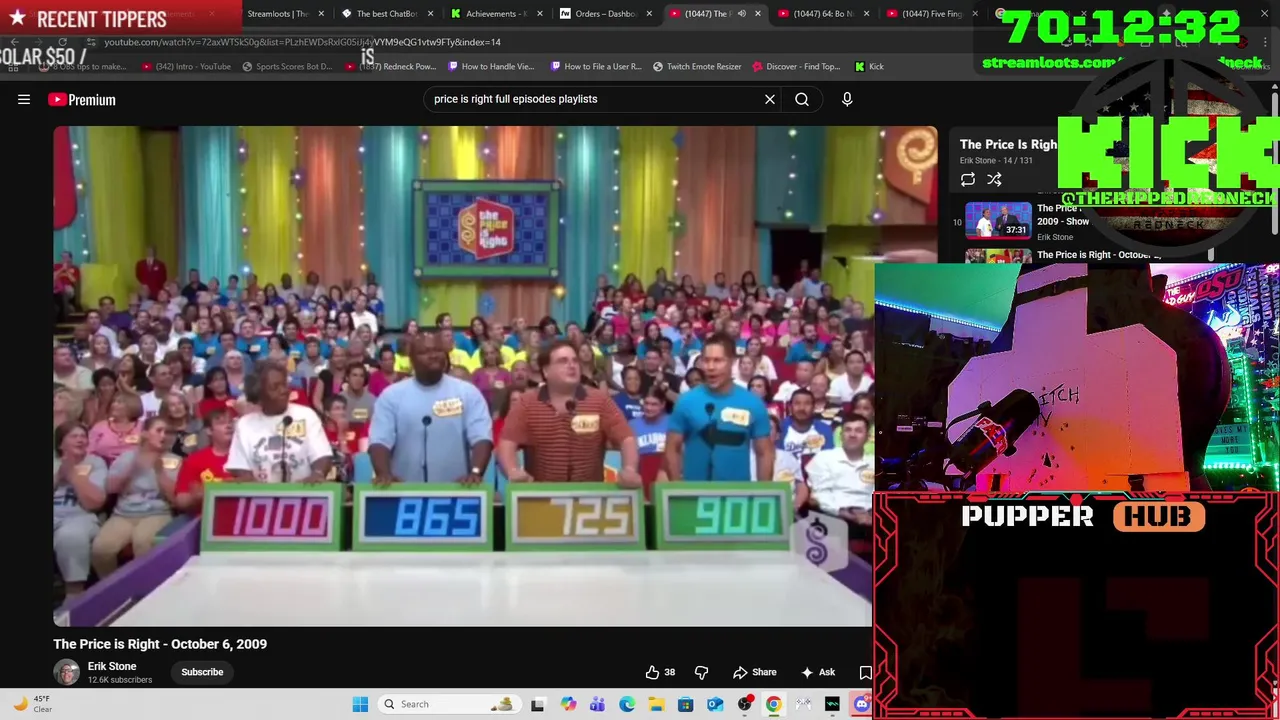Play the 37:31 playlist video thumbnail
1280x720 pixels.
pos(998,220)
